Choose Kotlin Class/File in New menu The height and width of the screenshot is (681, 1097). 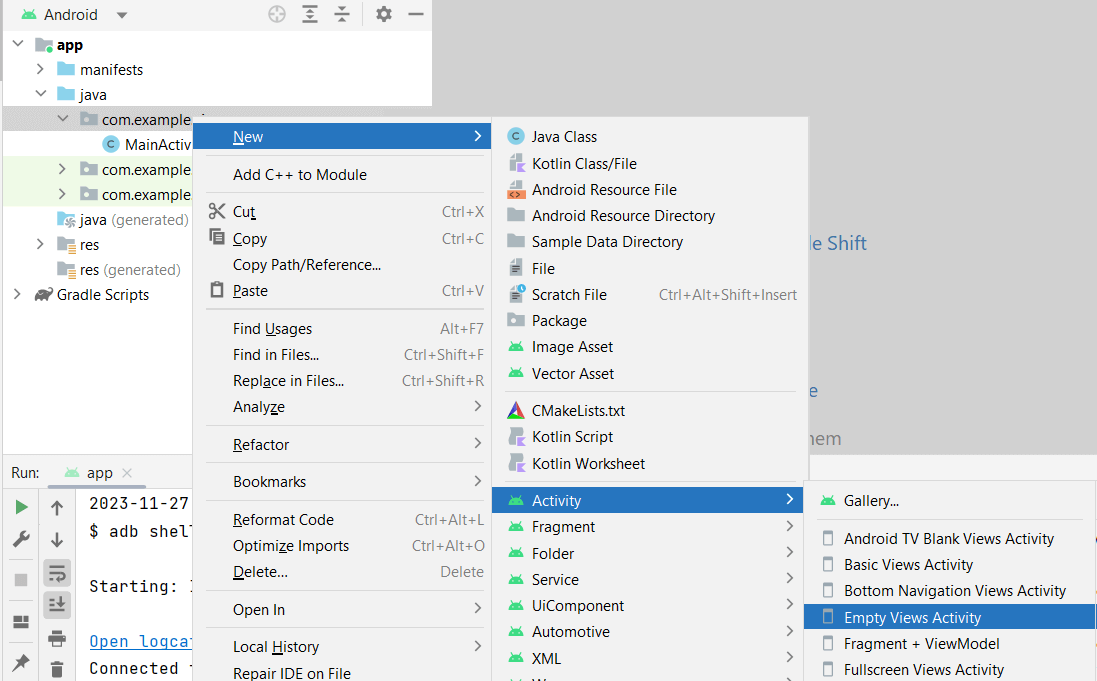click(x=584, y=164)
